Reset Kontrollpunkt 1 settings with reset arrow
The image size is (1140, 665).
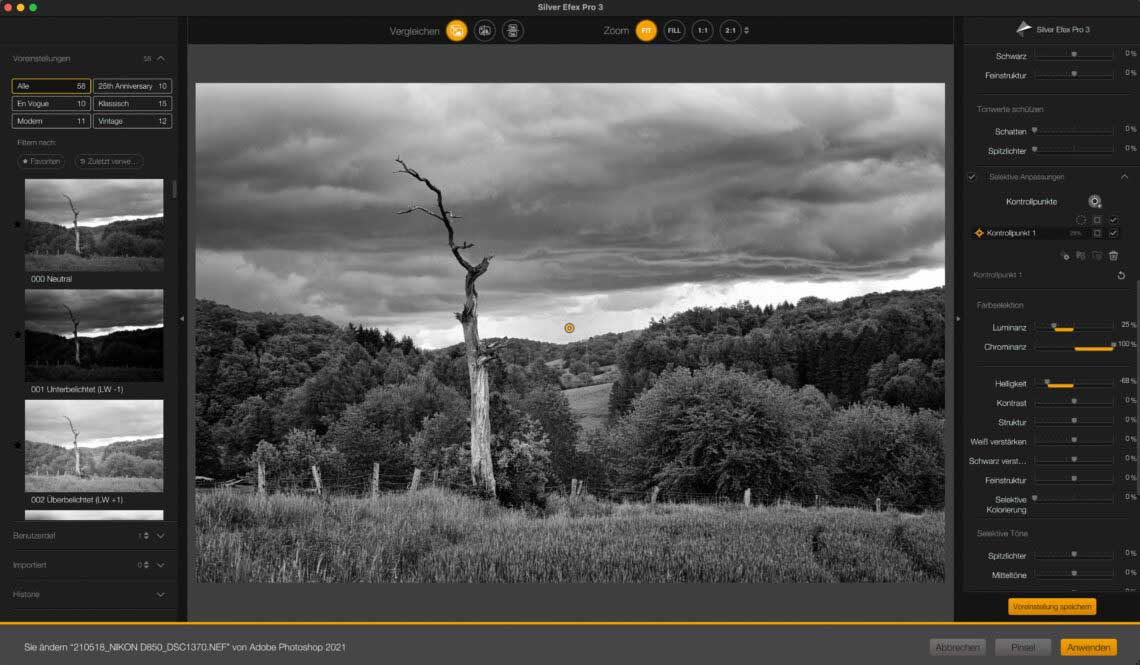click(x=1121, y=275)
